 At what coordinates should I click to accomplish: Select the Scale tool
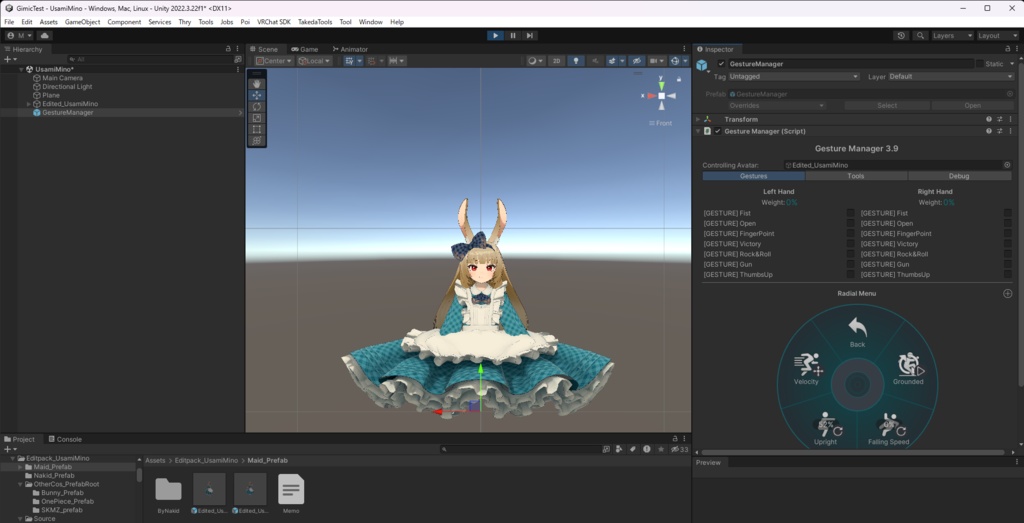pos(257,118)
